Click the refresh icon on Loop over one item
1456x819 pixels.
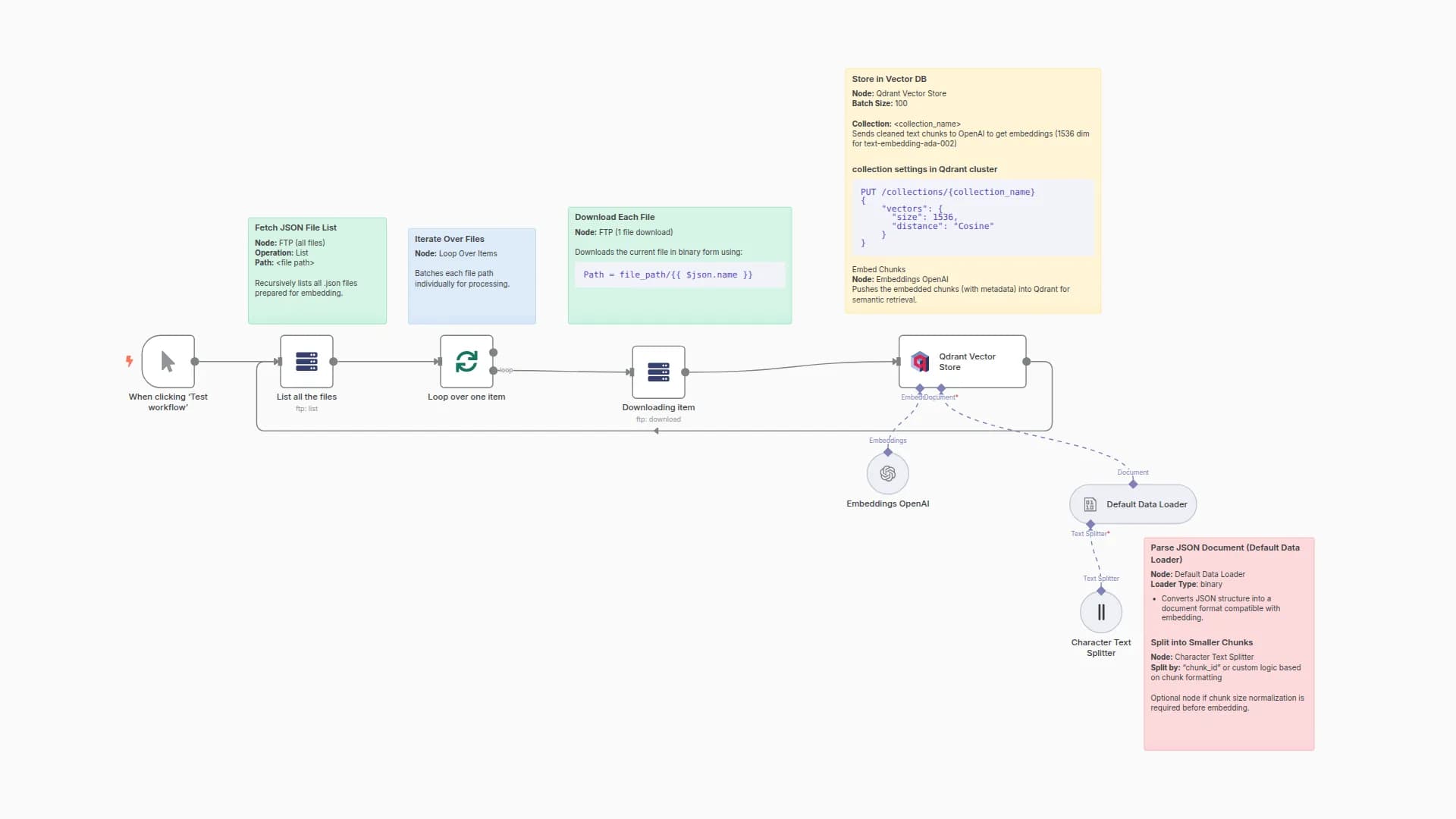click(466, 362)
